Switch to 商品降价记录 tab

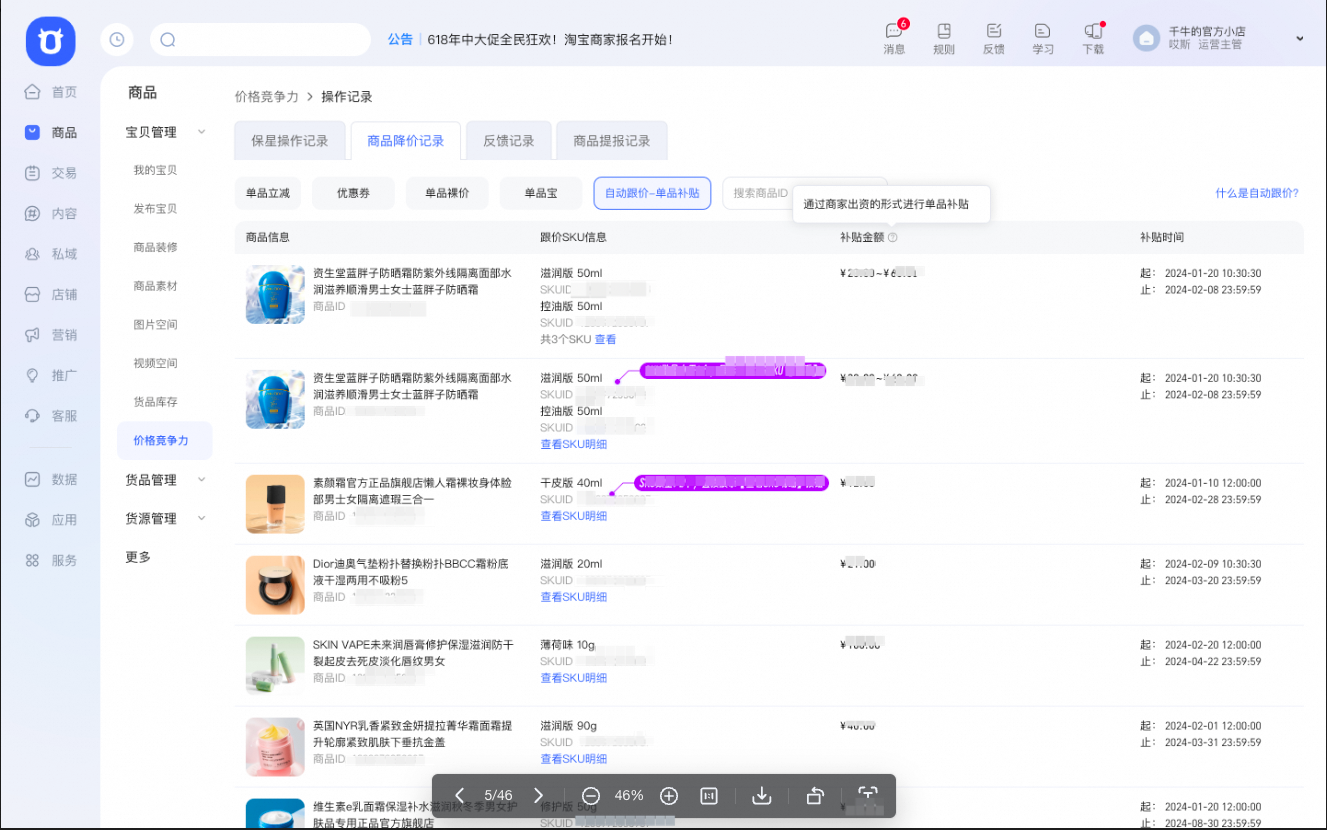coord(406,141)
